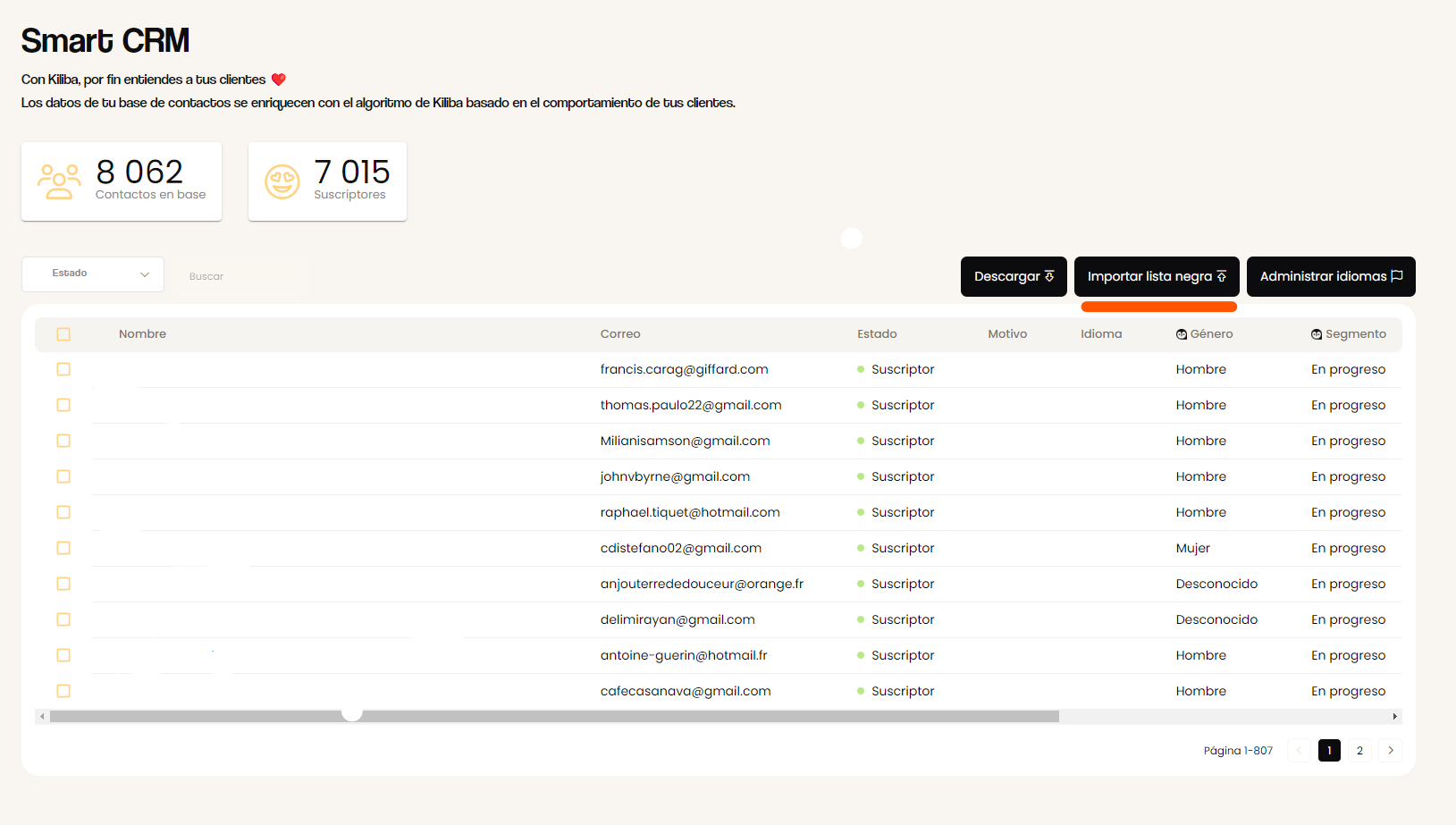Click the email delimirayan@gmail.com

pyautogui.click(x=678, y=619)
